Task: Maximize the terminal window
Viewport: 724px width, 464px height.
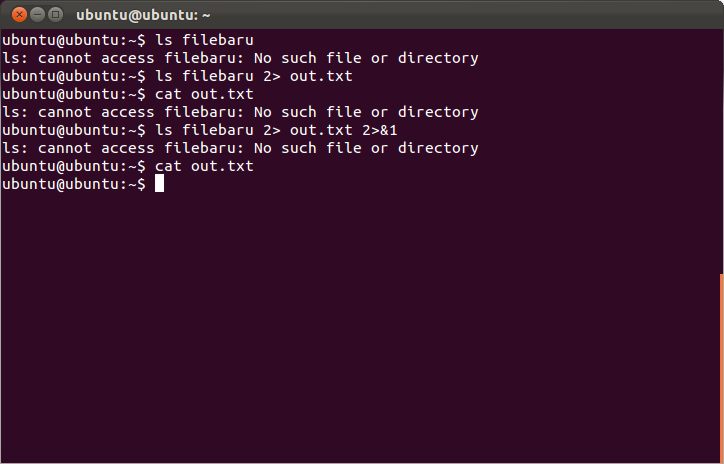Action: tap(55, 15)
